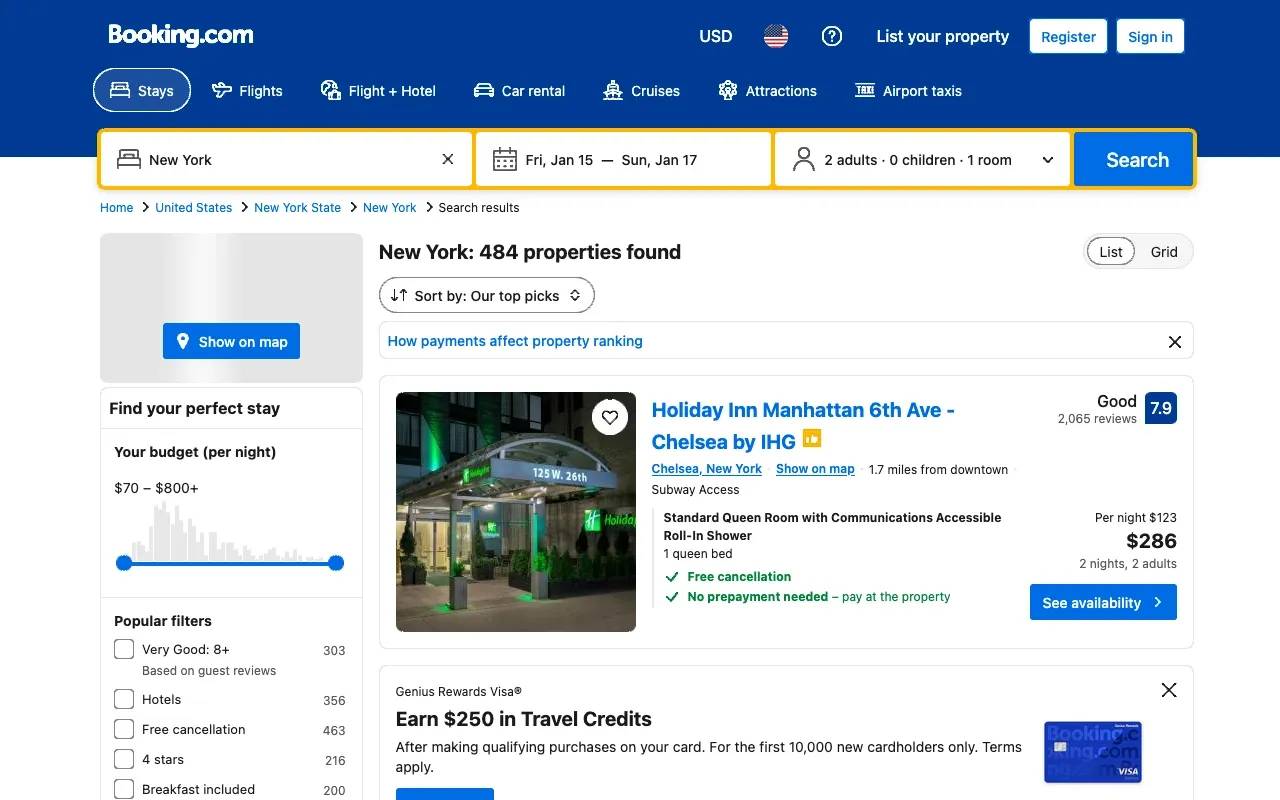Viewport: 1280px width, 800px height.
Task: Close the Genius Rewards Visa banner
Action: [1168, 690]
